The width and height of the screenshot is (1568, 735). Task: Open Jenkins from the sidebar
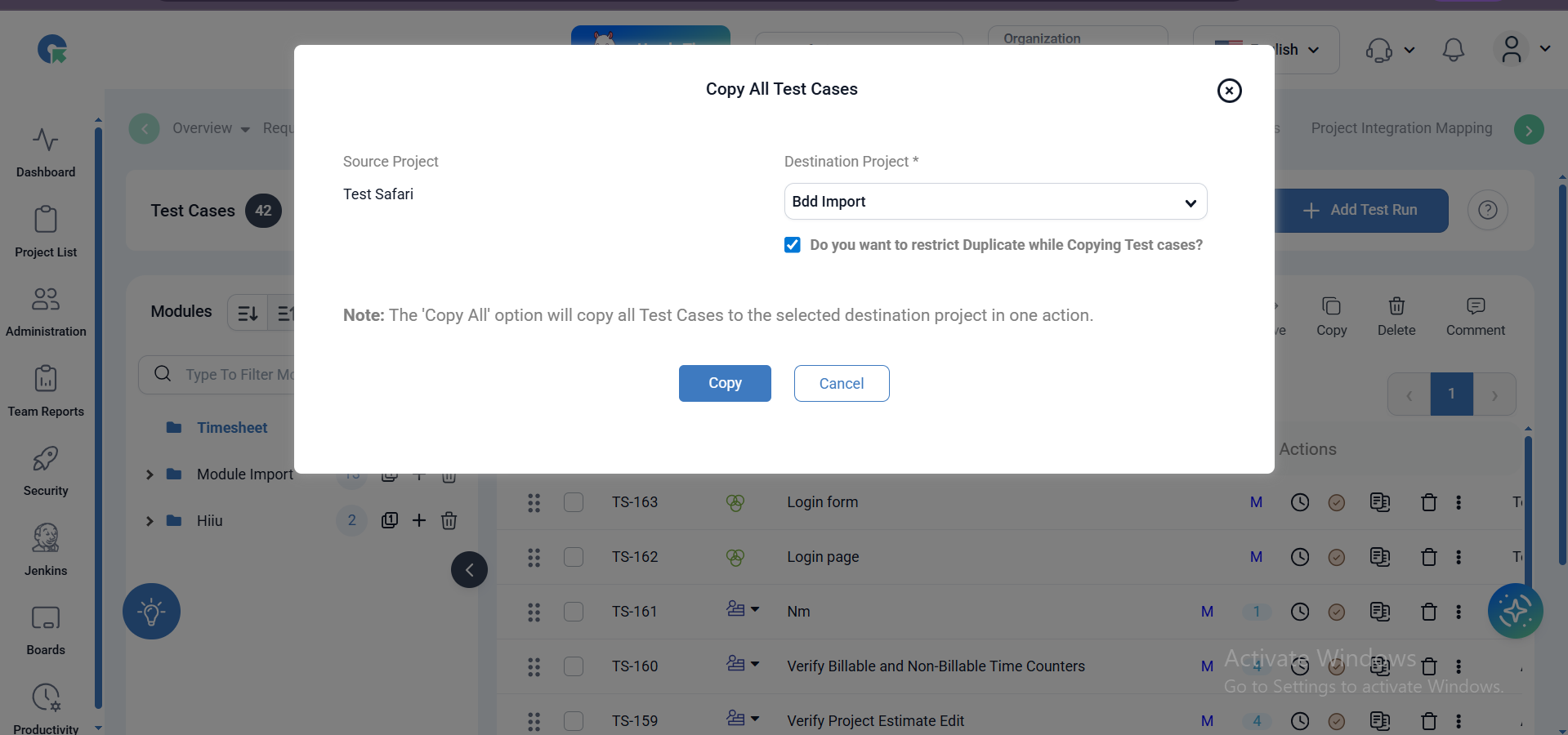click(46, 549)
